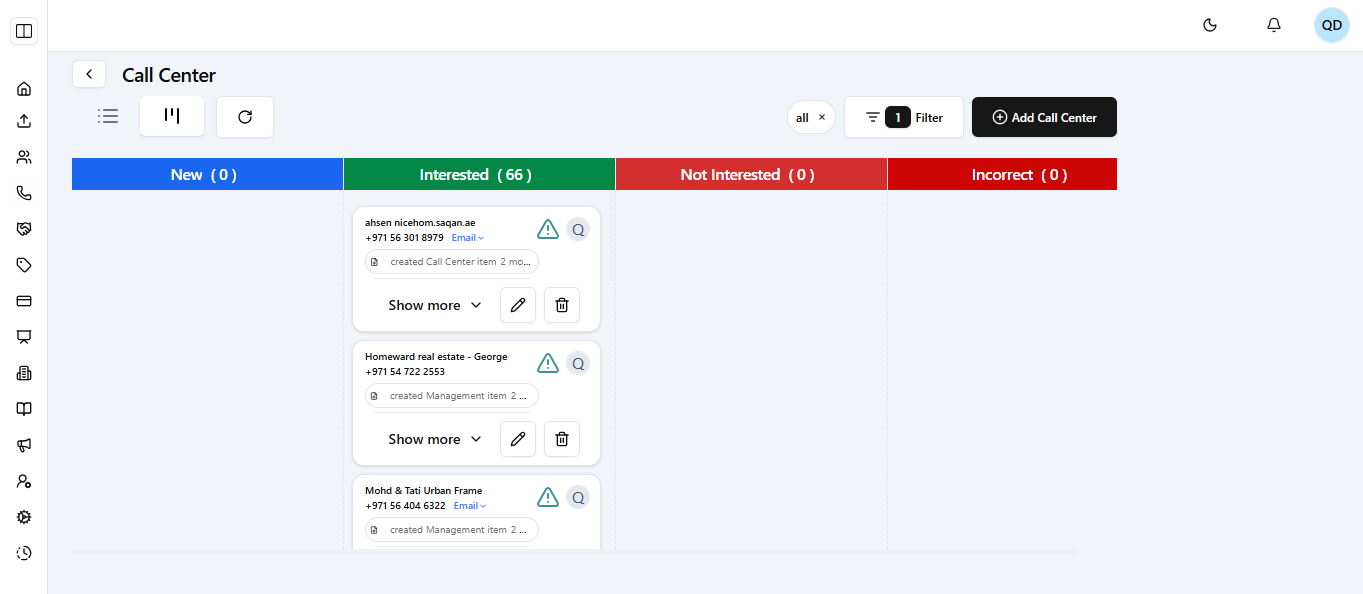The image size is (1363, 594).
Task: Open the user settings icon in sidebar
Action: [x=24, y=481]
